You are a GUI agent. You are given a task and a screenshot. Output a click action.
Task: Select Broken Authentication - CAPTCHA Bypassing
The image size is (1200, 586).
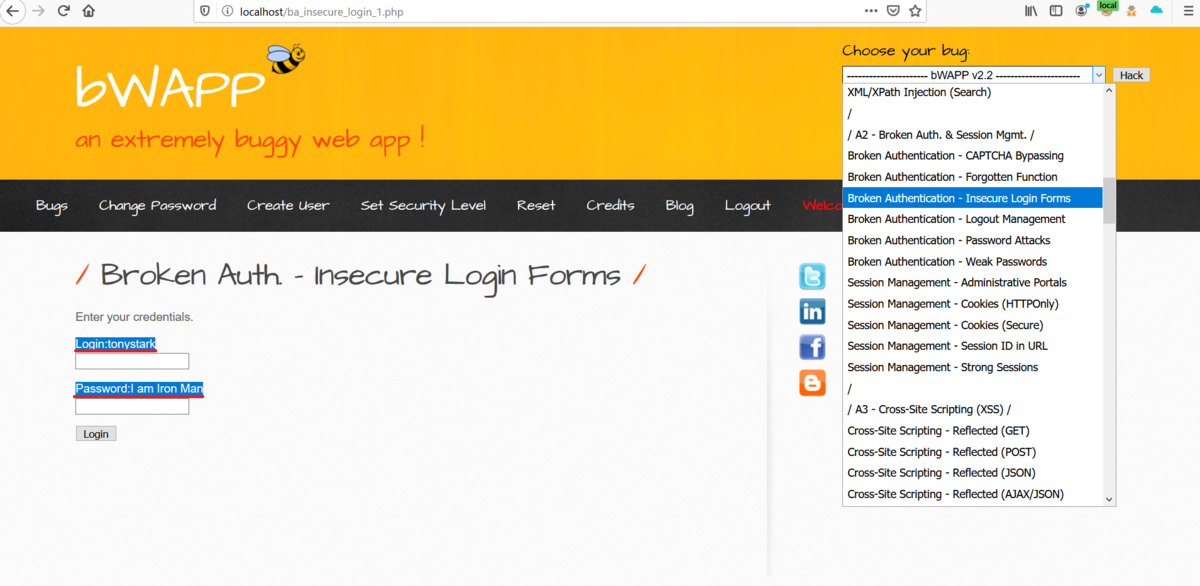click(x=973, y=156)
